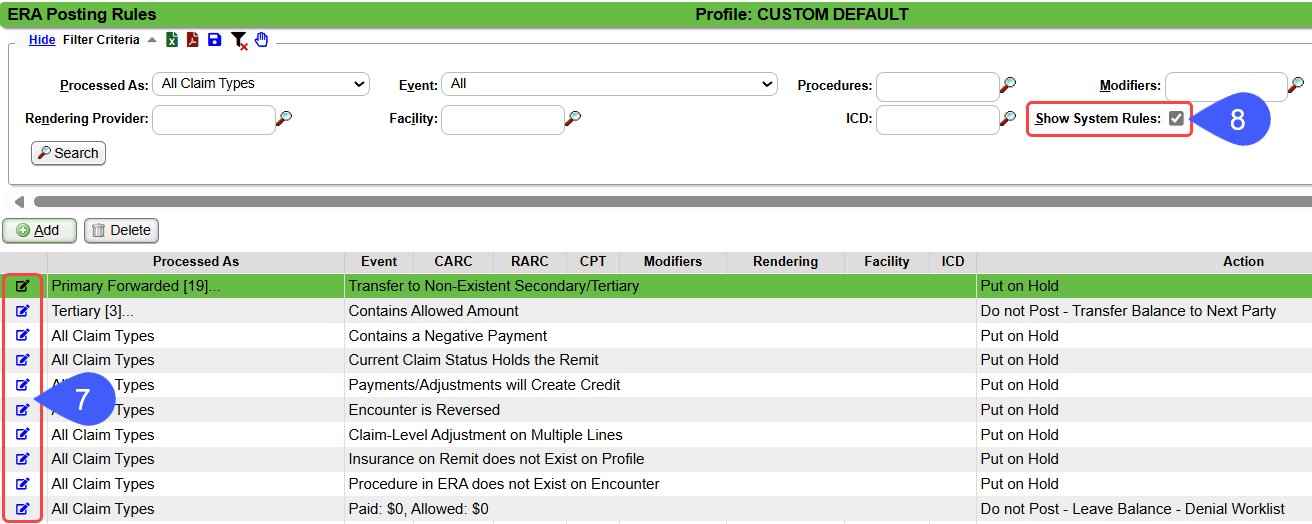
Task: Clear filters with the funnel icon
Action: tap(238, 40)
